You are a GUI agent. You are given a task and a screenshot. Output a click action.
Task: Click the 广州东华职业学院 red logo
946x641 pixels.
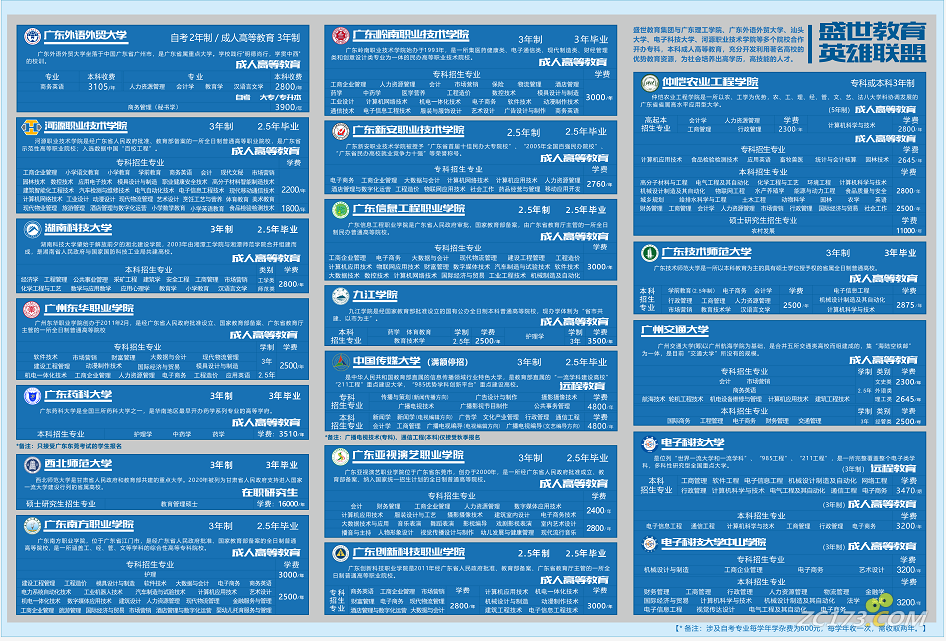point(31,309)
